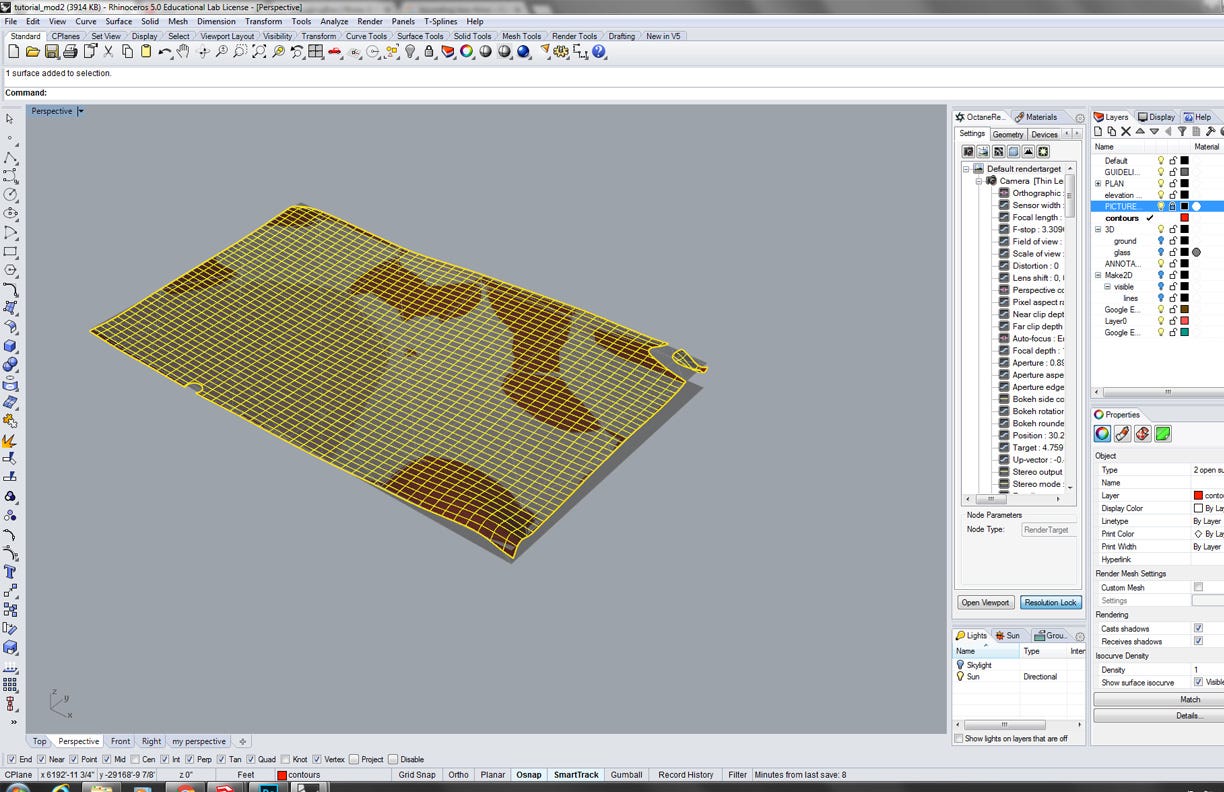Image resolution: width=1224 pixels, height=792 pixels.
Task: Enable the Knot osnap checkbox
Action: [286, 760]
